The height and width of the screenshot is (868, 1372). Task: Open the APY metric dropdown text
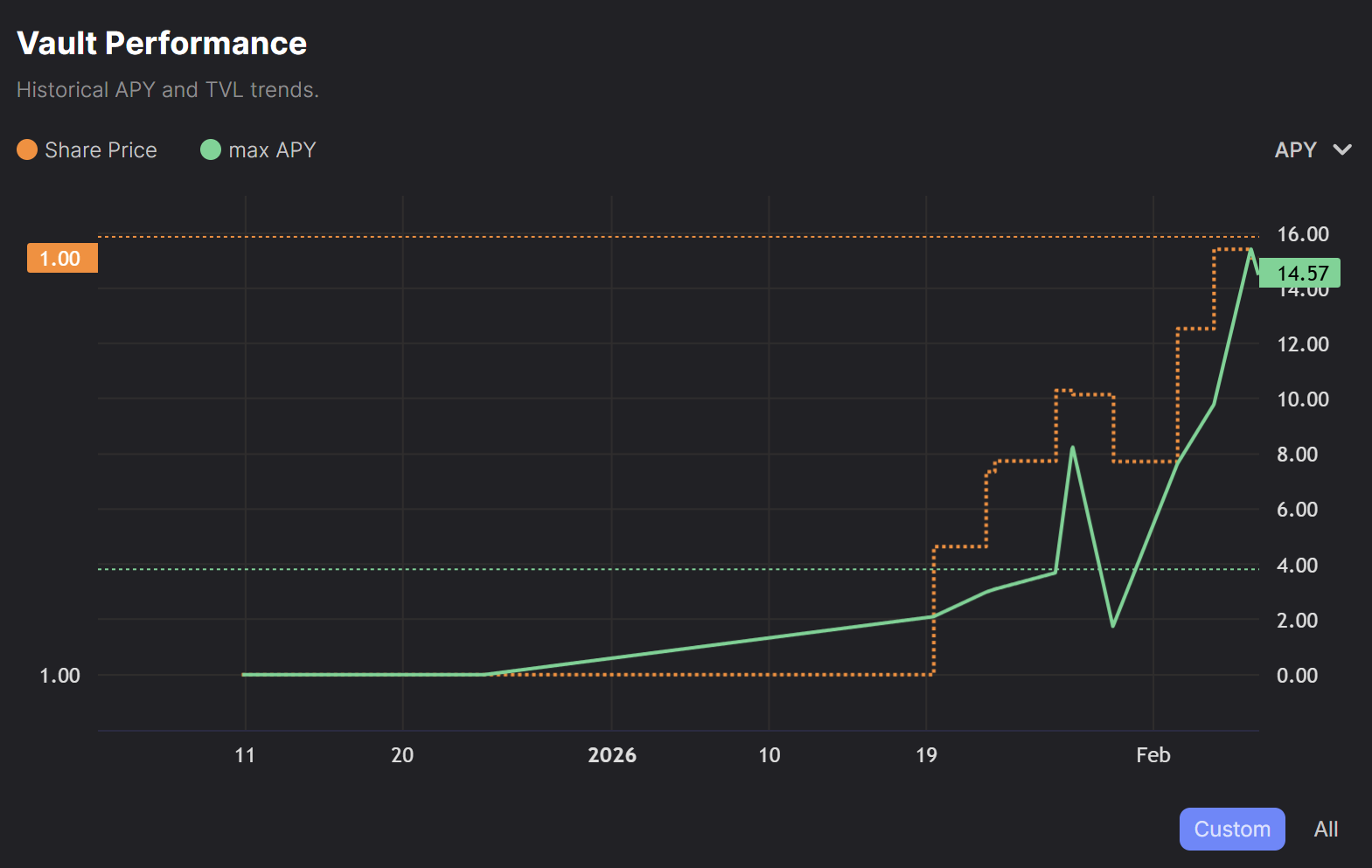(1295, 150)
